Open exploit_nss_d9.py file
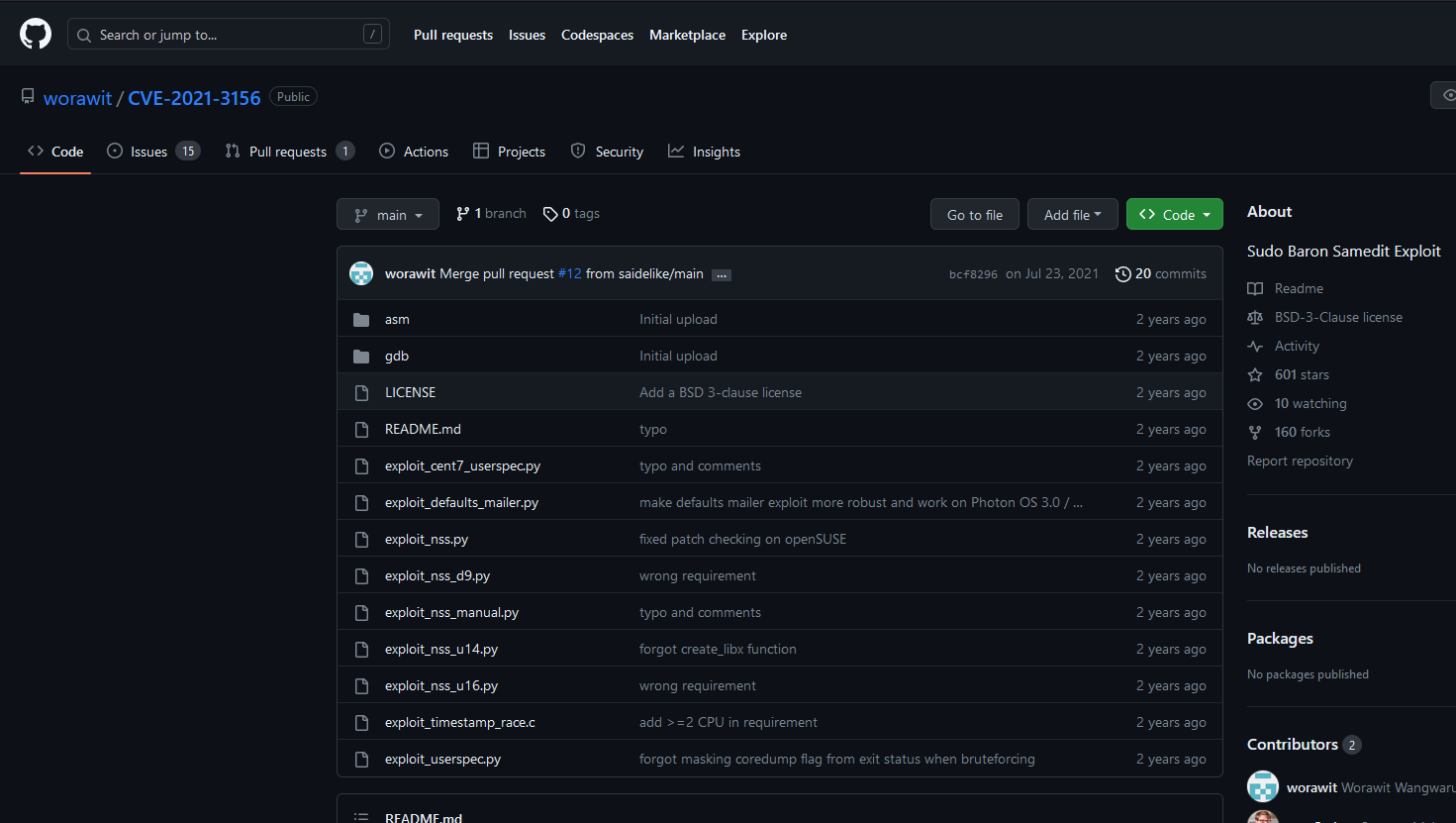 tap(437, 576)
